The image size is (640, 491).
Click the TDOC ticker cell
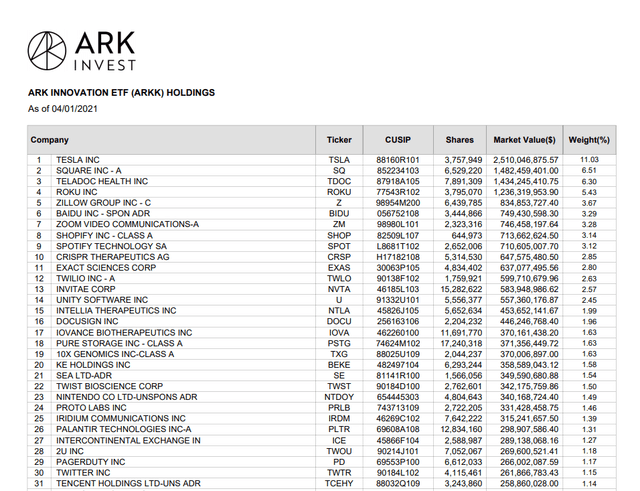(x=339, y=181)
